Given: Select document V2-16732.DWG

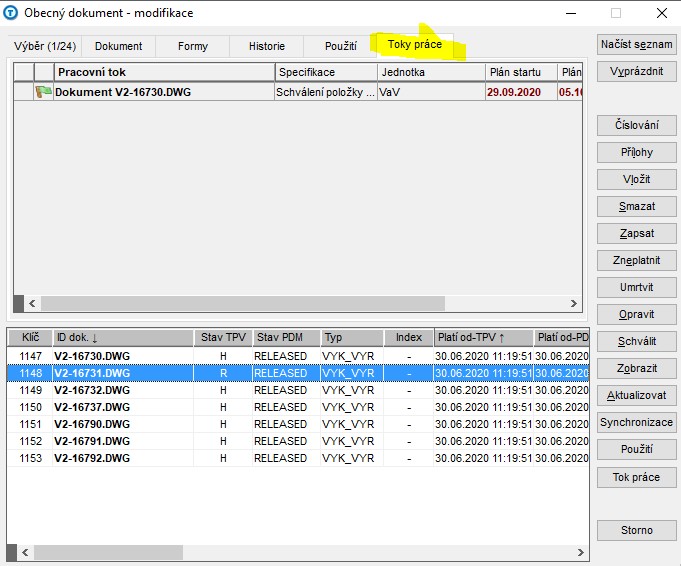Looking at the screenshot, I should click(x=298, y=390).
